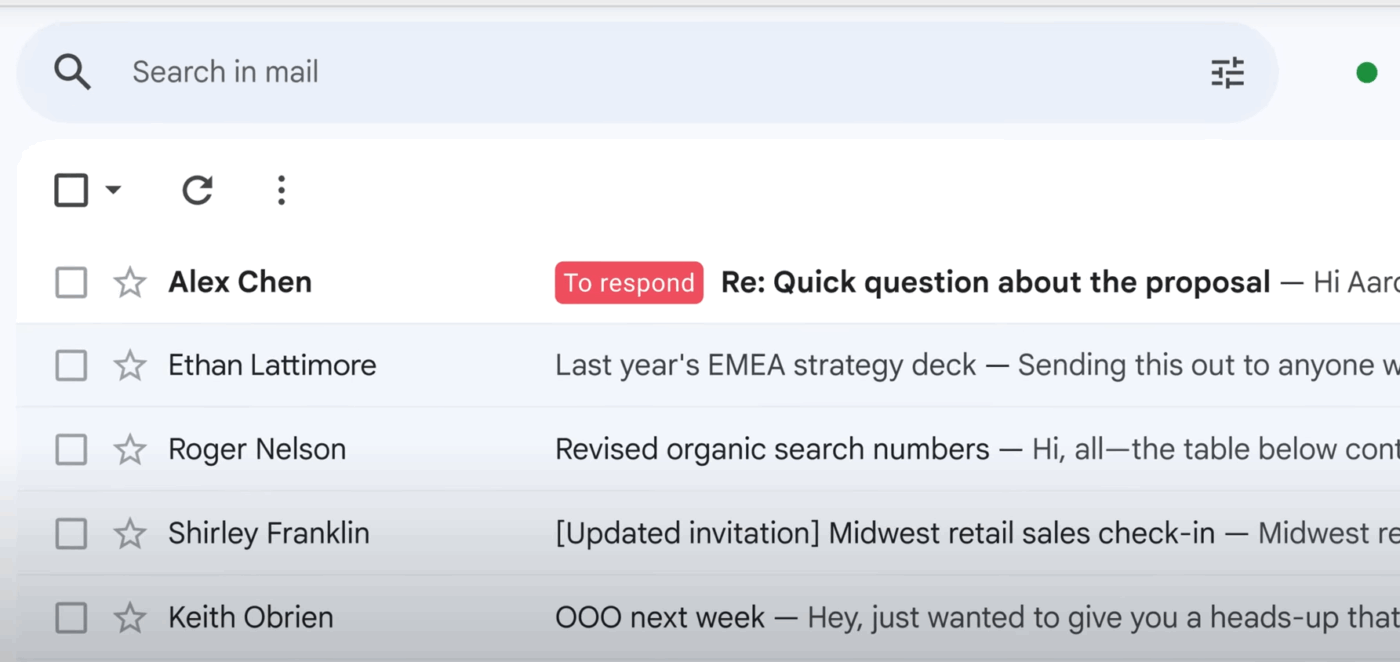The height and width of the screenshot is (662, 1400).
Task: Open the more options three-dot menu
Action: point(281,190)
